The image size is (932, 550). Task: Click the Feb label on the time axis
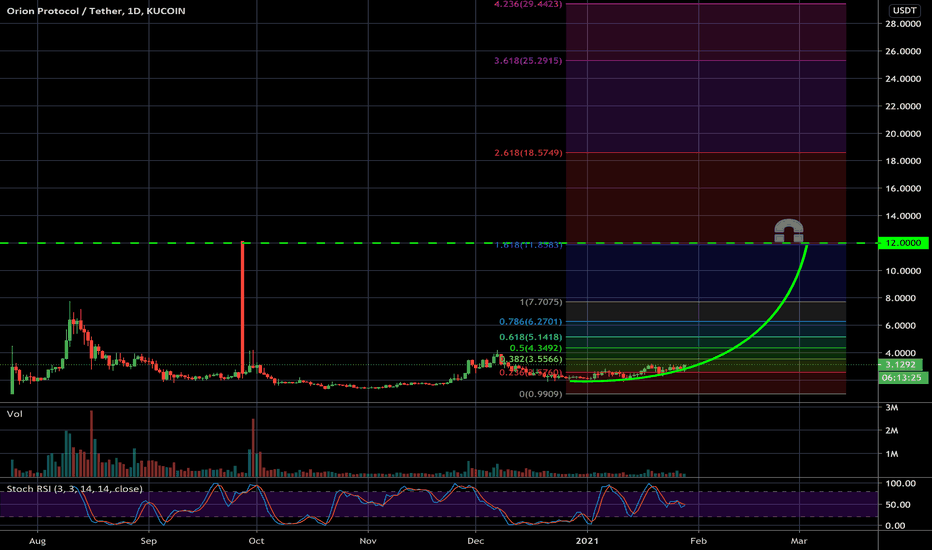tap(698, 540)
